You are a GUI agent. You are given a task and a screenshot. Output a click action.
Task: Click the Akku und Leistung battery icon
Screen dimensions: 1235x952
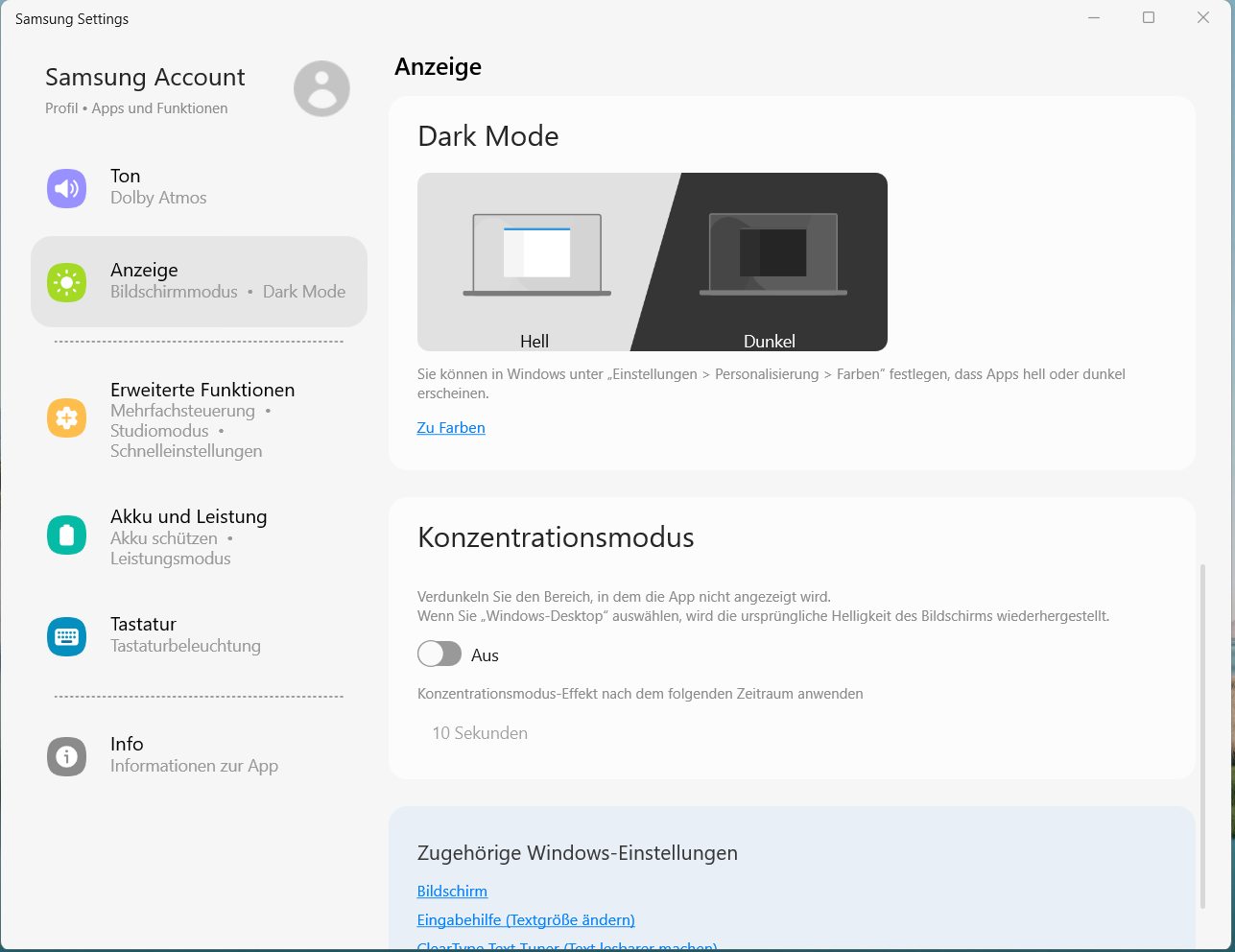pos(66,535)
